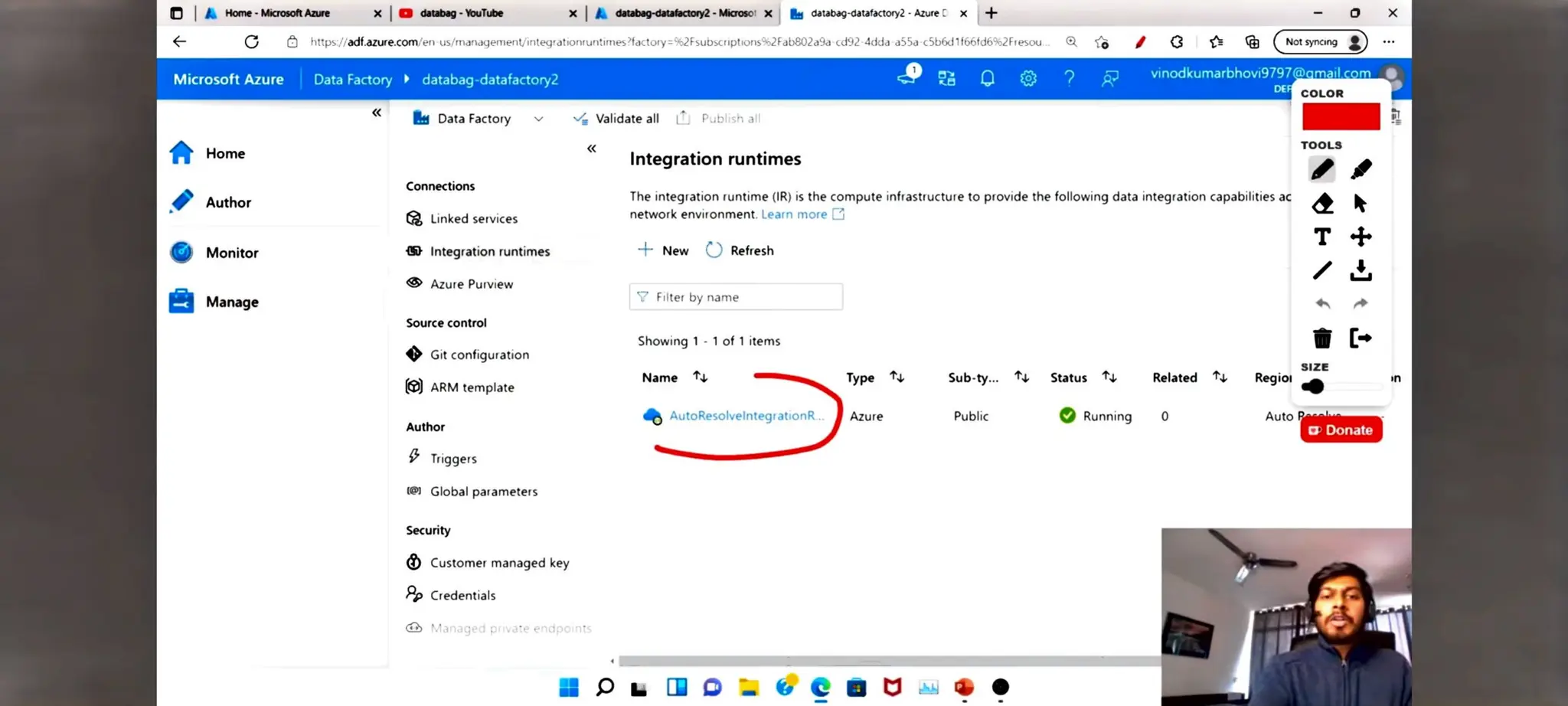Viewport: 1568px width, 706px height.
Task: Click the Not syncing profile button
Action: pyautogui.click(x=1320, y=42)
